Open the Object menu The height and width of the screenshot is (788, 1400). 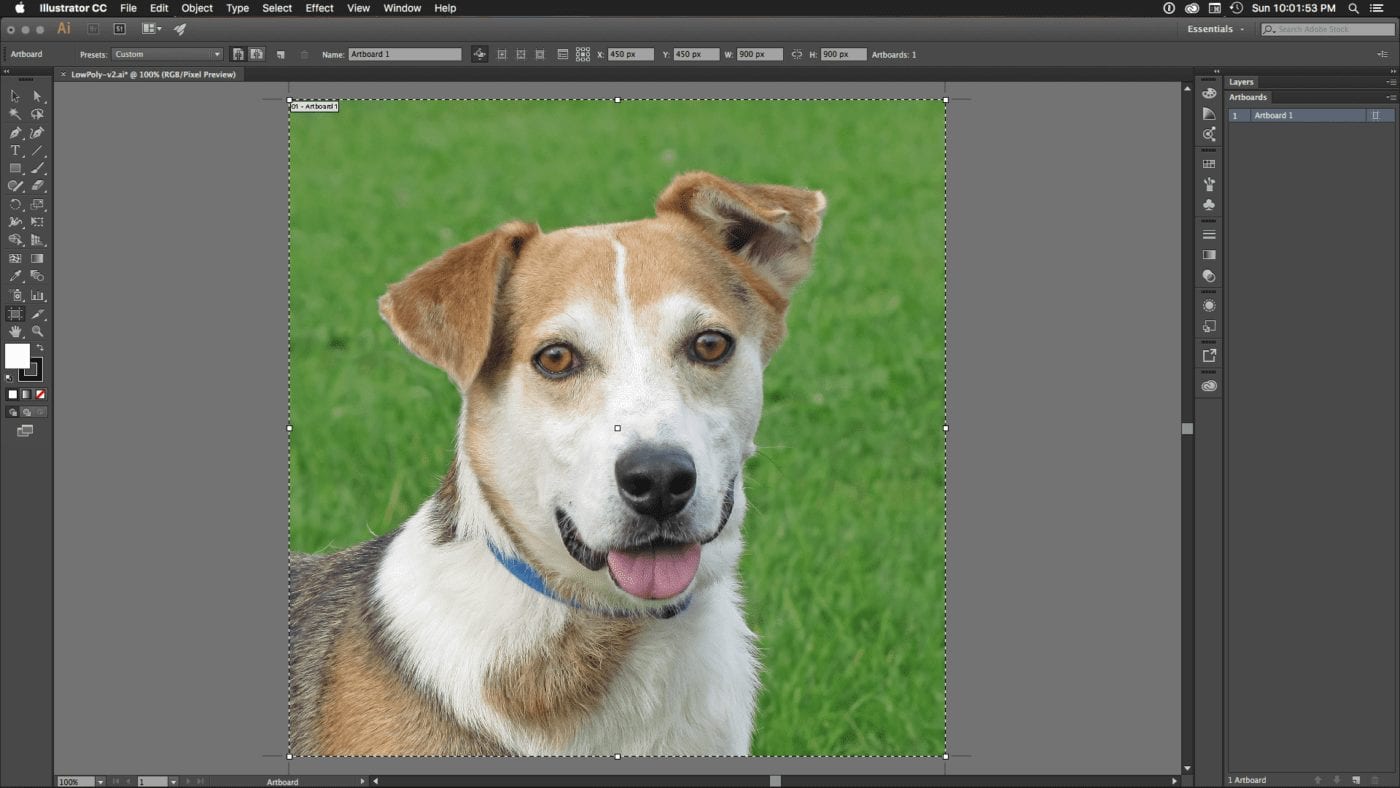[x=197, y=8]
